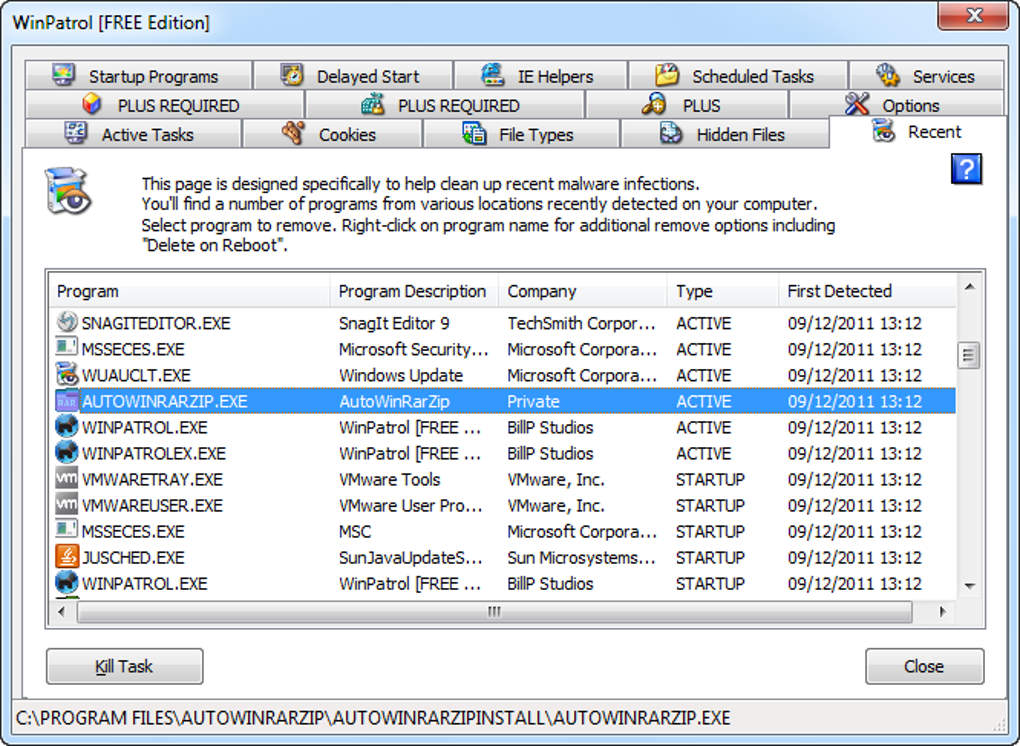
Task: Click the SnagIt Editor 9 program icon
Action: 62,323
